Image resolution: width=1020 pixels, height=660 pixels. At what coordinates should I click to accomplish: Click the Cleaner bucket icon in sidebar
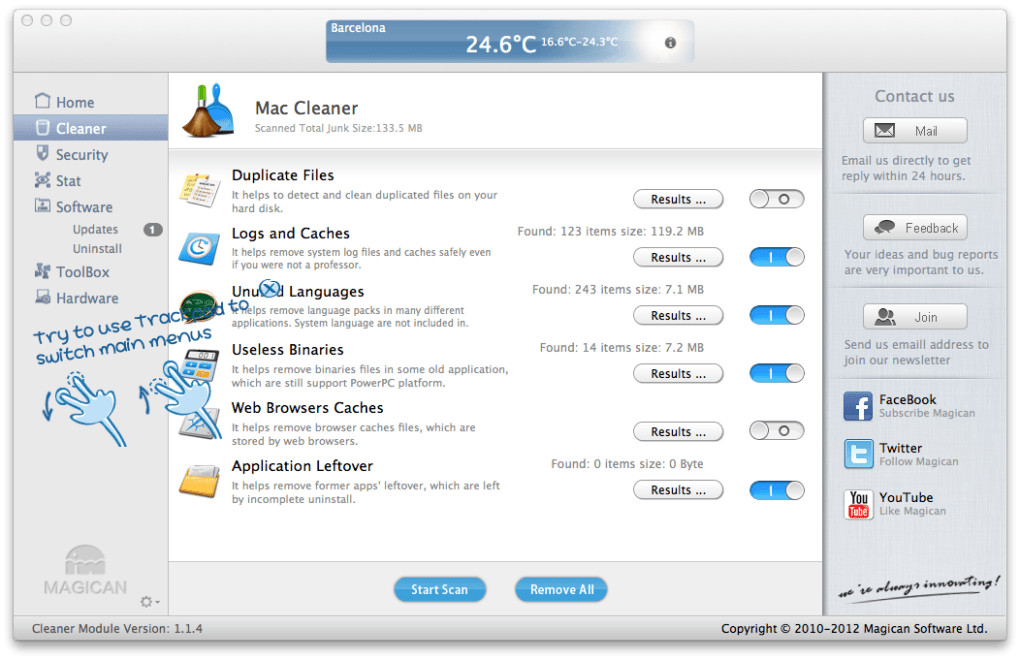click(x=42, y=127)
